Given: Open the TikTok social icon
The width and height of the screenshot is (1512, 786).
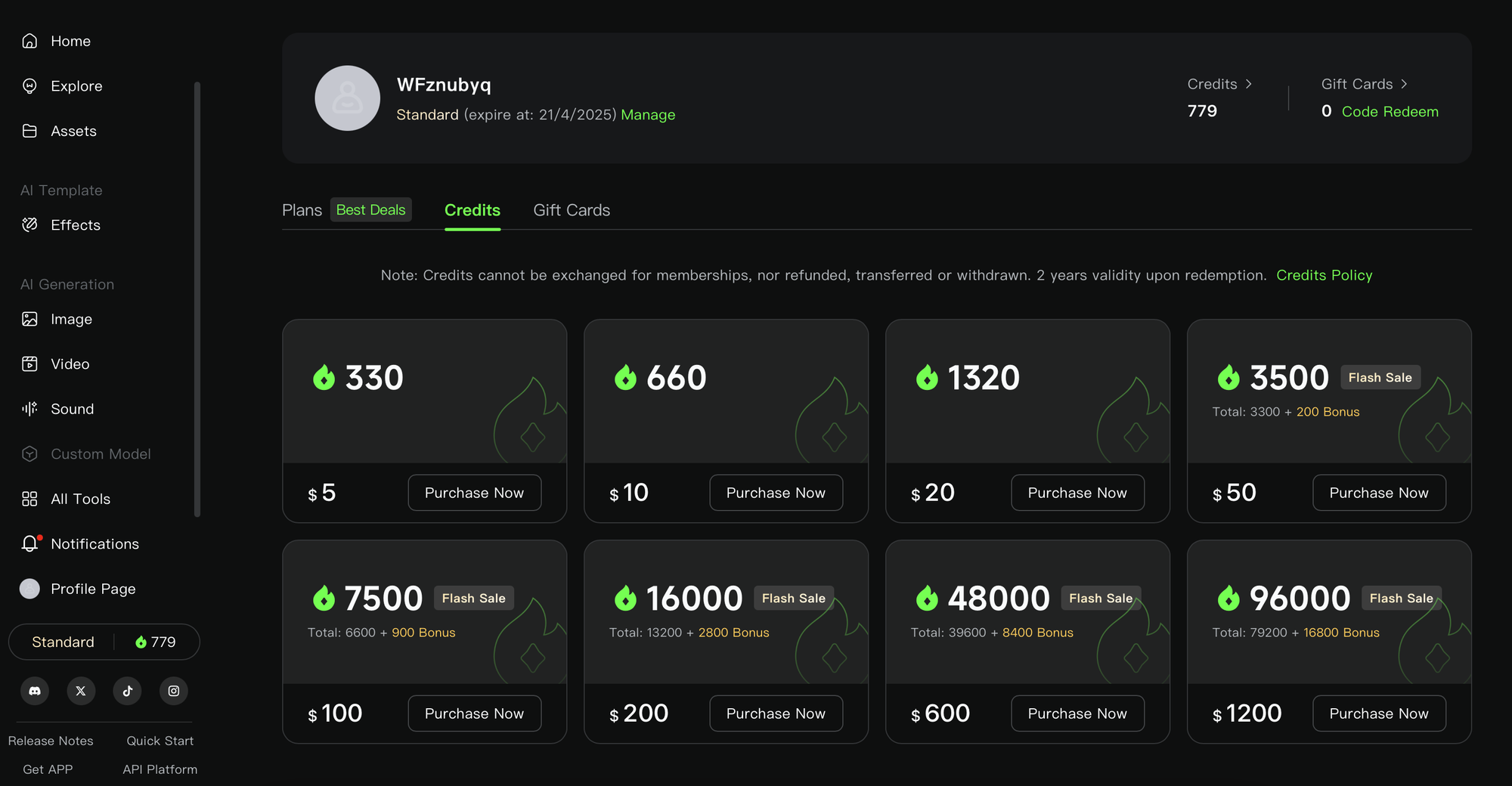Looking at the screenshot, I should [x=128, y=691].
